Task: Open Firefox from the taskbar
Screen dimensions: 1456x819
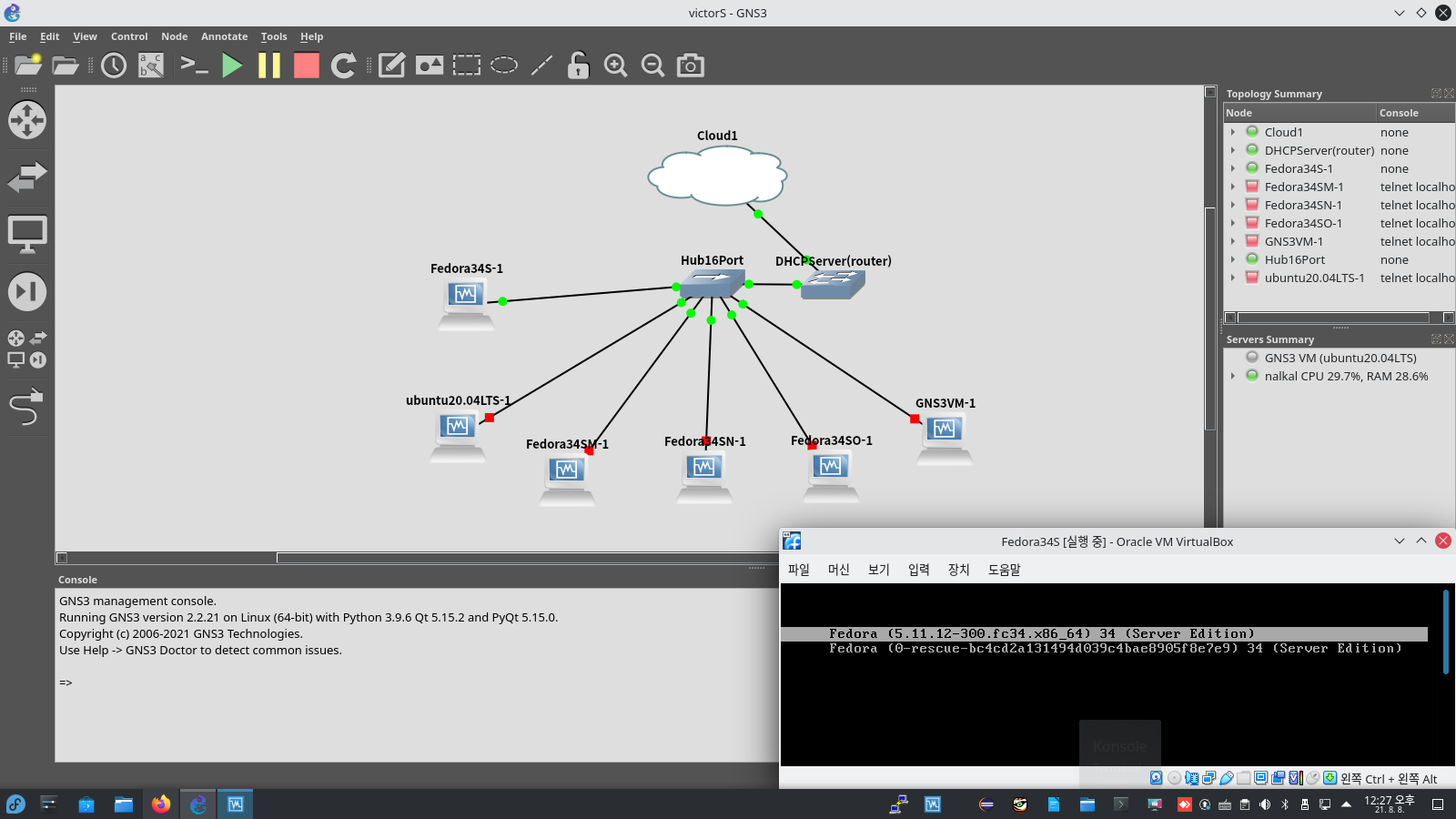Action: pos(161,804)
